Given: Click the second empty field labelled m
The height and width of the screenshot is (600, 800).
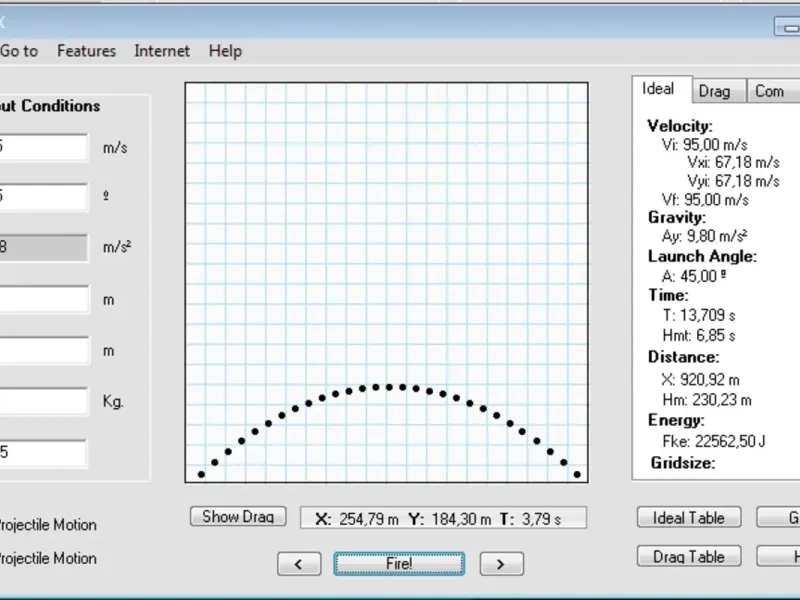Looking at the screenshot, I should click(44, 350).
